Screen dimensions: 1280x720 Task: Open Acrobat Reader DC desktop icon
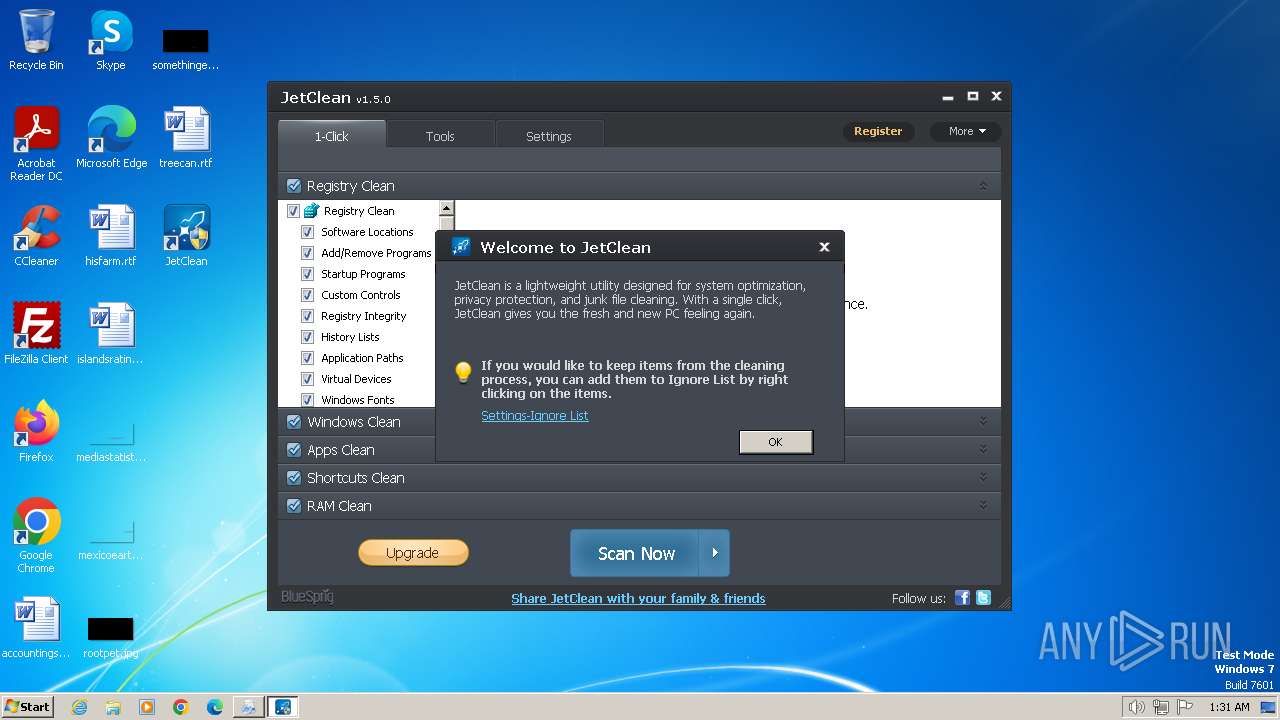pos(36,144)
